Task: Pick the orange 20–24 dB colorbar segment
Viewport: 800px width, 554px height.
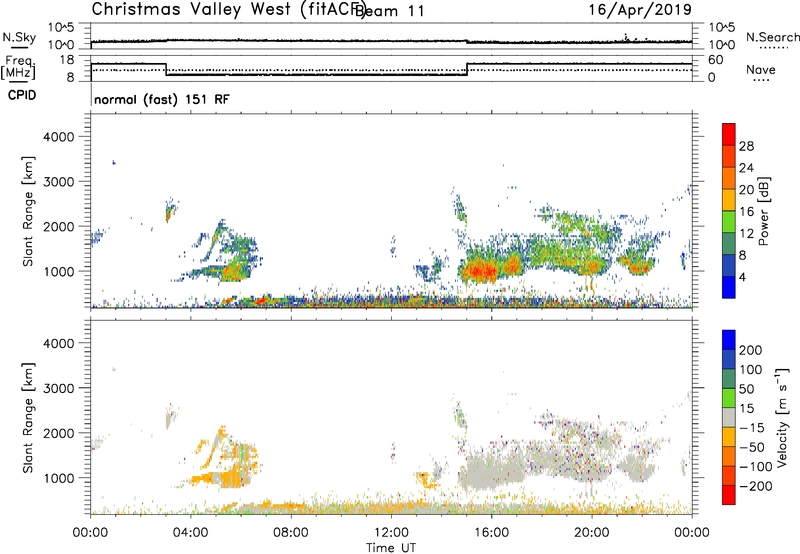Action: click(729, 178)
